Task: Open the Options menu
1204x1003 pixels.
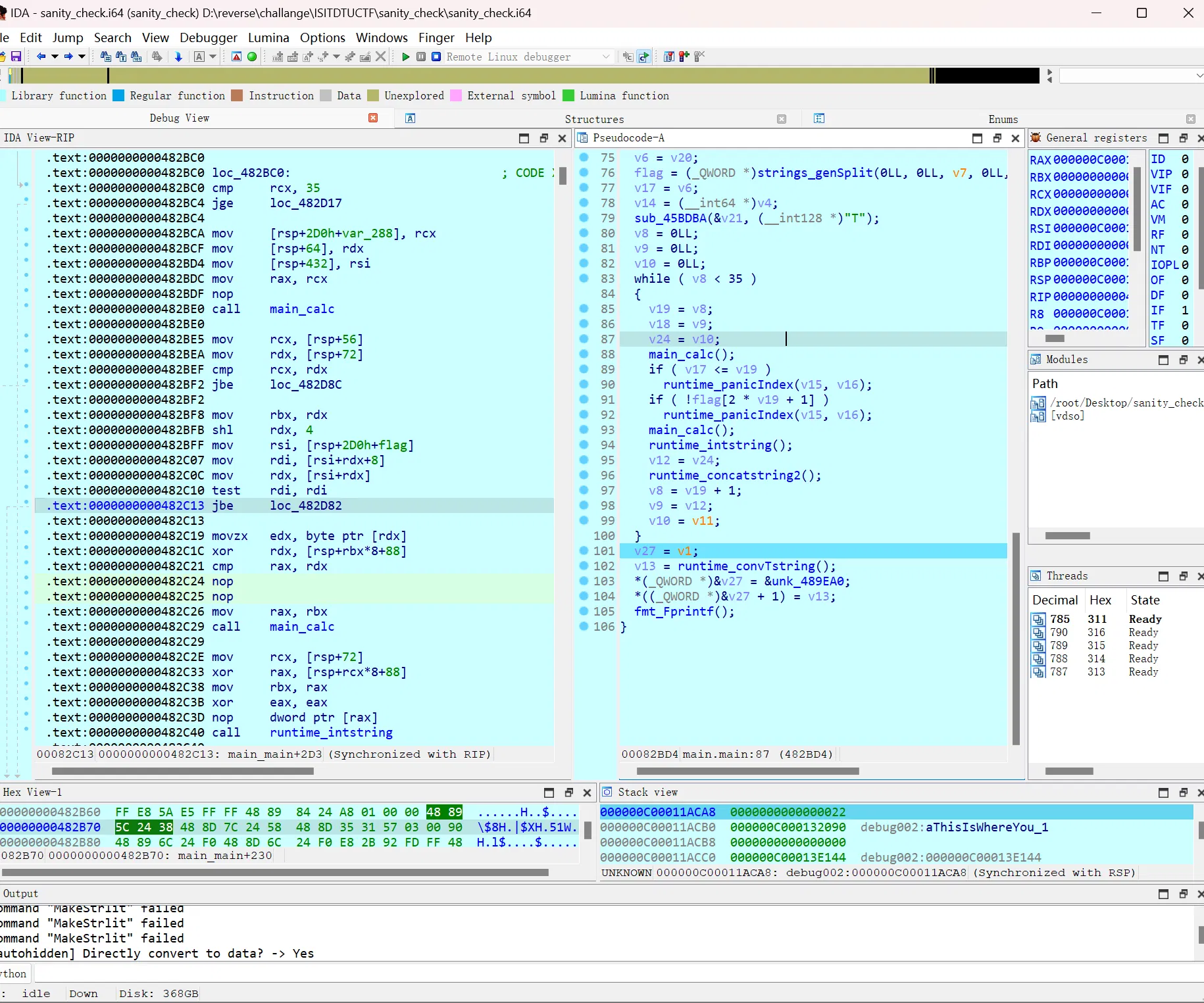Action: (322, 37)
